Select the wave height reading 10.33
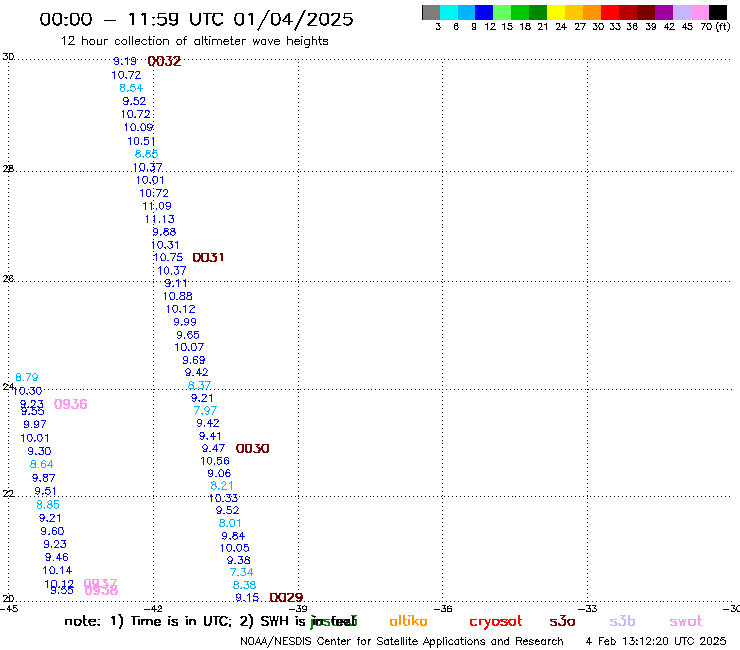Viewport: 740px width, 650px height. 223,498
